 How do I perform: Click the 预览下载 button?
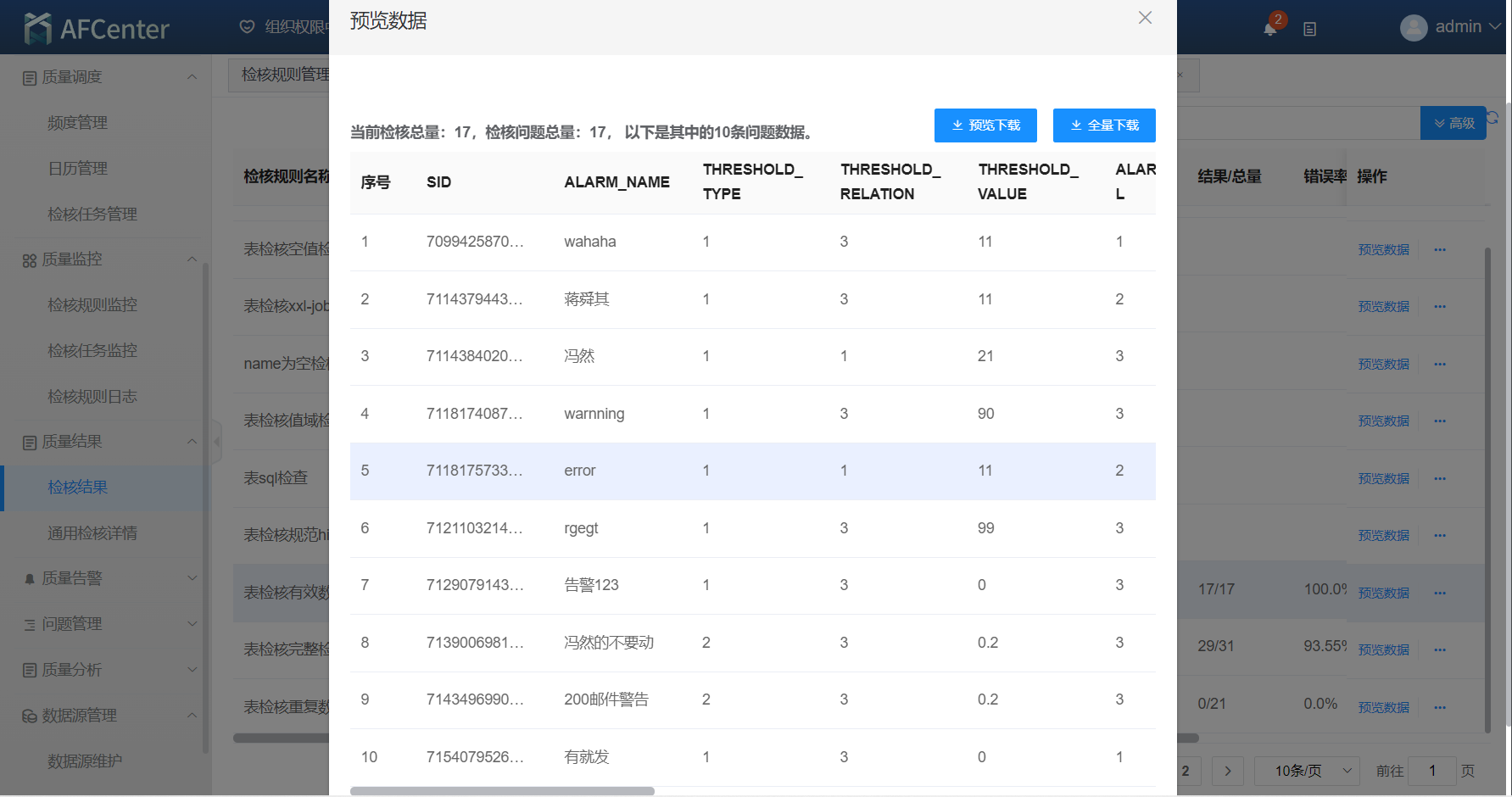(x=985, y=125)
